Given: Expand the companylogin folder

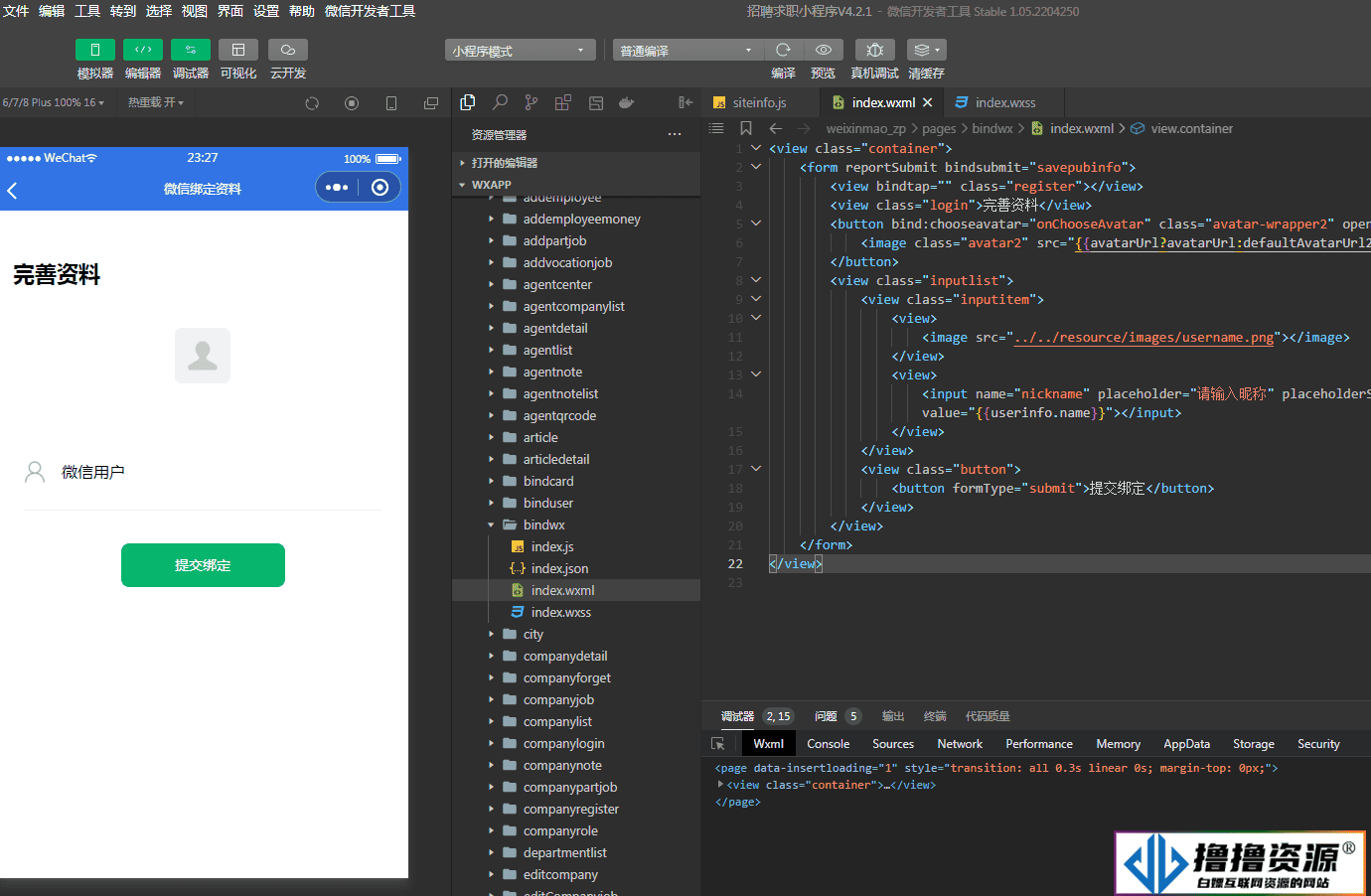Looking at the screenshot, I should click(576, 743).
